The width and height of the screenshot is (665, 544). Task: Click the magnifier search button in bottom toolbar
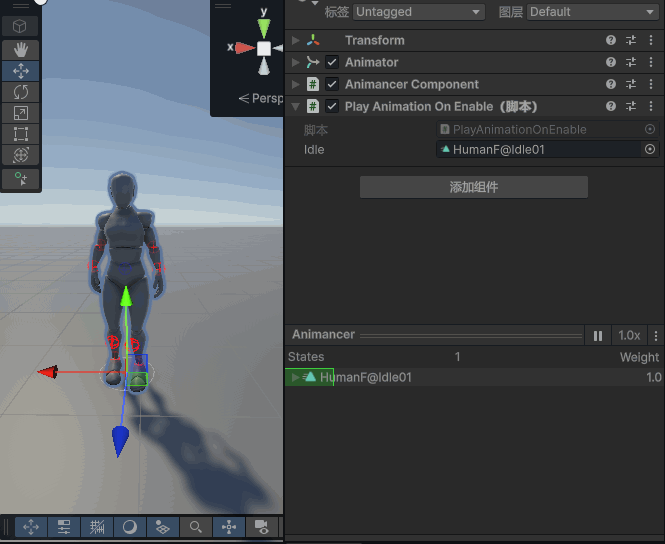(x=196, y=527)
